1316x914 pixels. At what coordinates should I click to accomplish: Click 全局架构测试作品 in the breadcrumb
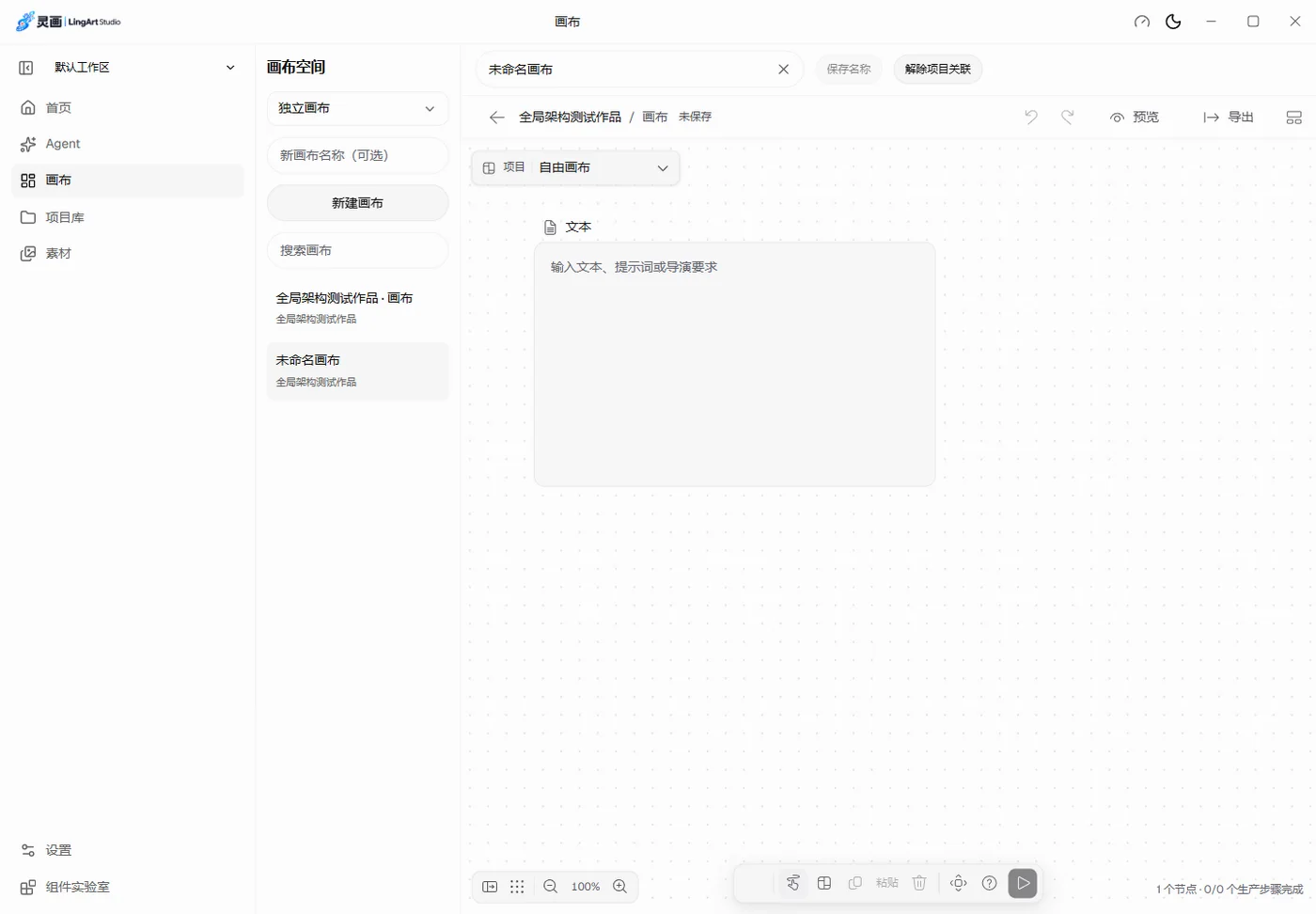(570, 118)
